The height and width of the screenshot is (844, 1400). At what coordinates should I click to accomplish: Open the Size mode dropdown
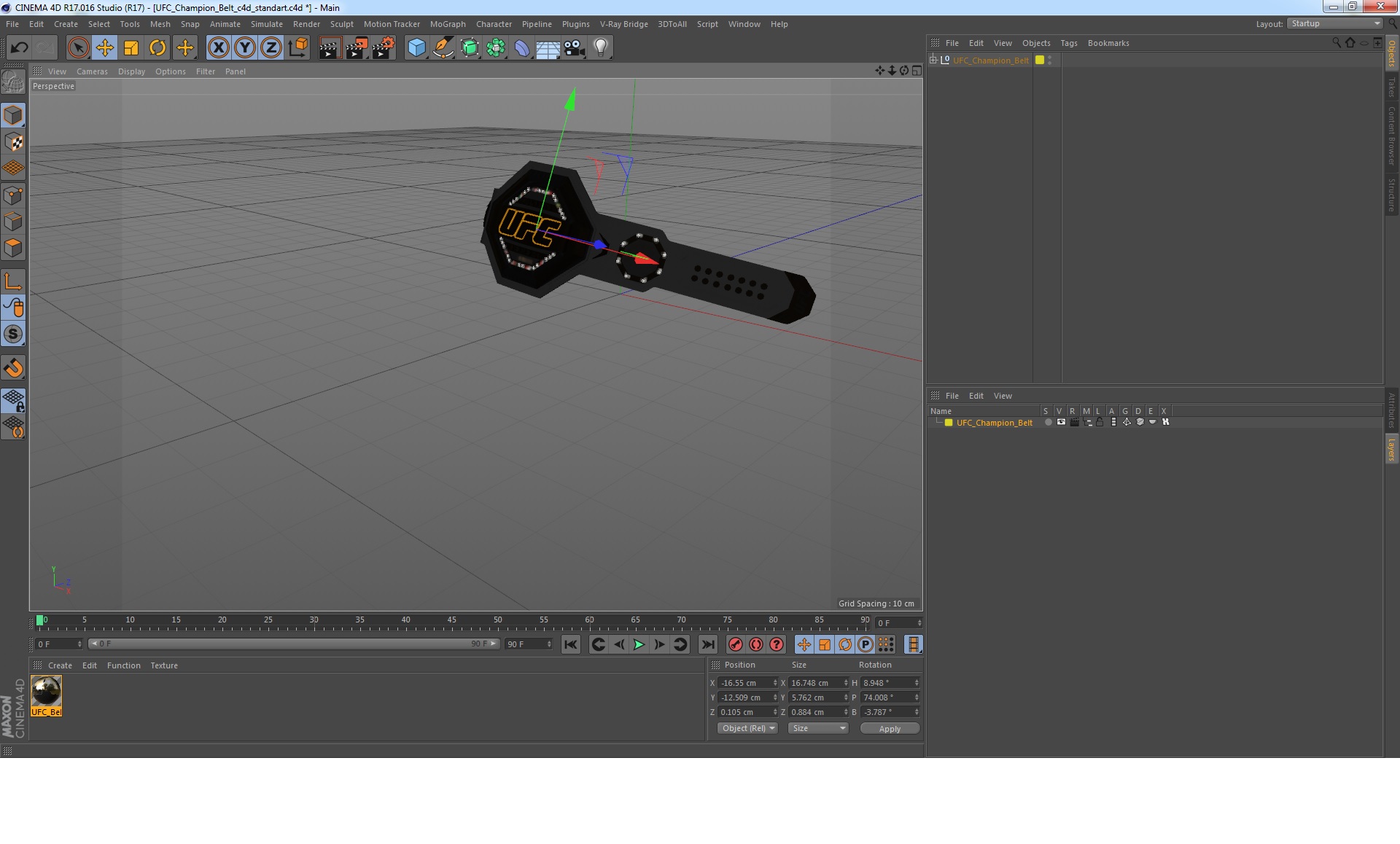click(x=818, y=728)
